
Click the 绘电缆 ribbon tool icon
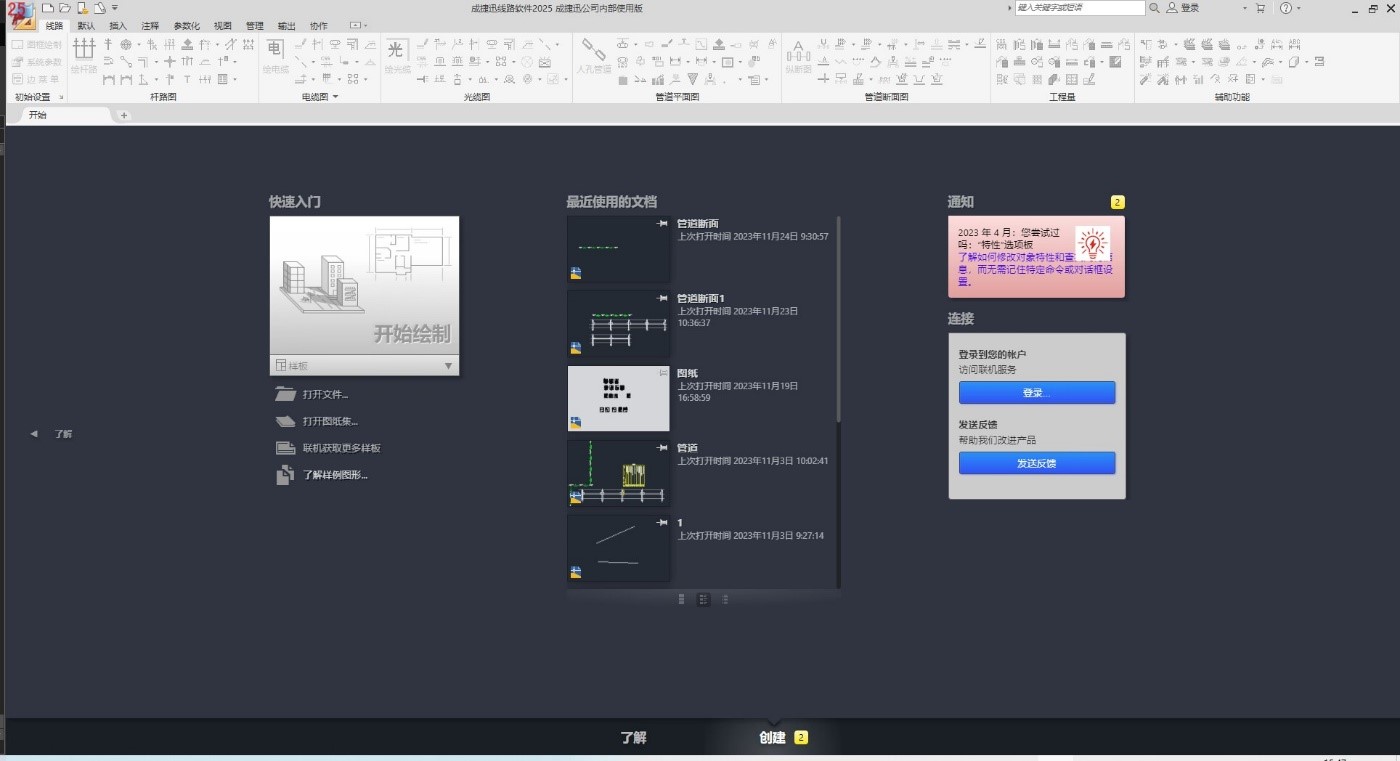pyautogui.click(x=275, y=52)
